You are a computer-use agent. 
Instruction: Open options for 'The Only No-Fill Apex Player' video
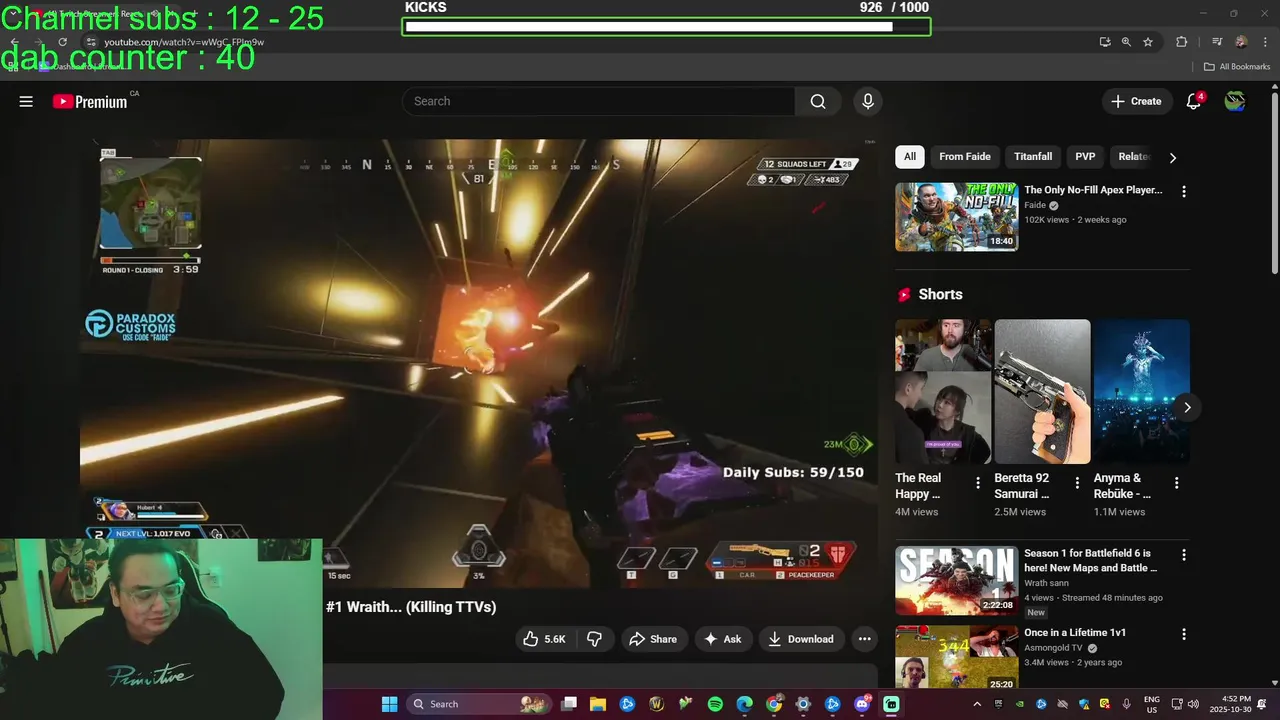[x=1184, y=192]
